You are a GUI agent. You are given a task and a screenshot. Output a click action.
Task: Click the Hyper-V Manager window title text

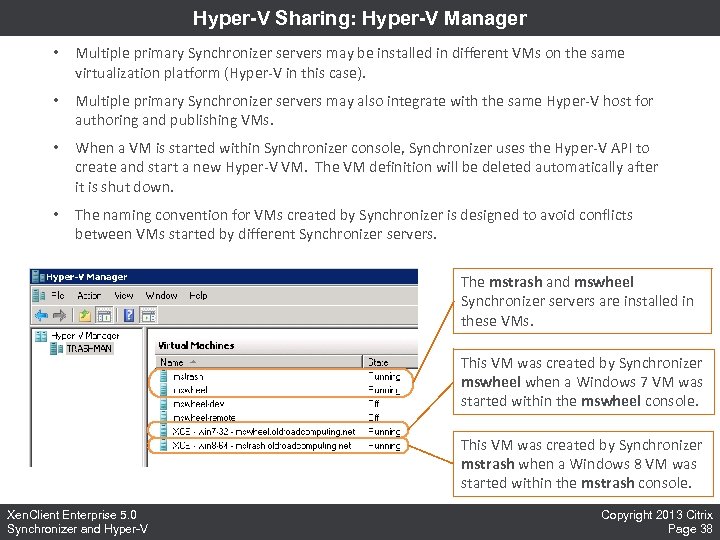87,277
